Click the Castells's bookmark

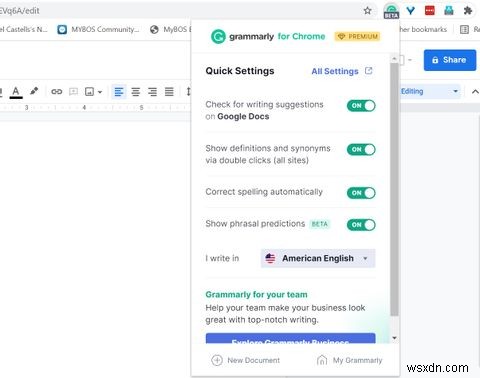click(x=23, y=30)
